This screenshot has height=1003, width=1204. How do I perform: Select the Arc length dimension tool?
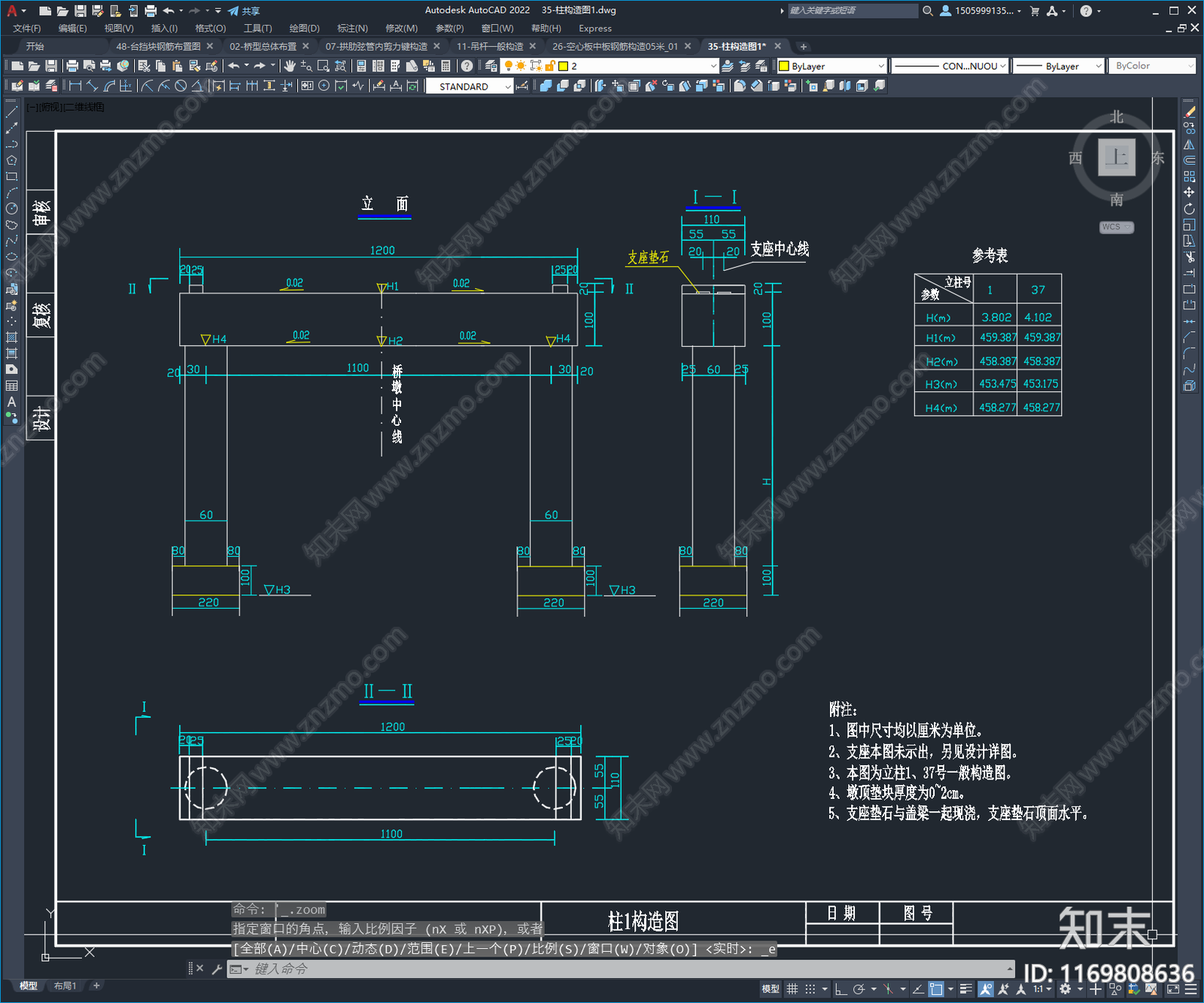(x=108, y=87)
